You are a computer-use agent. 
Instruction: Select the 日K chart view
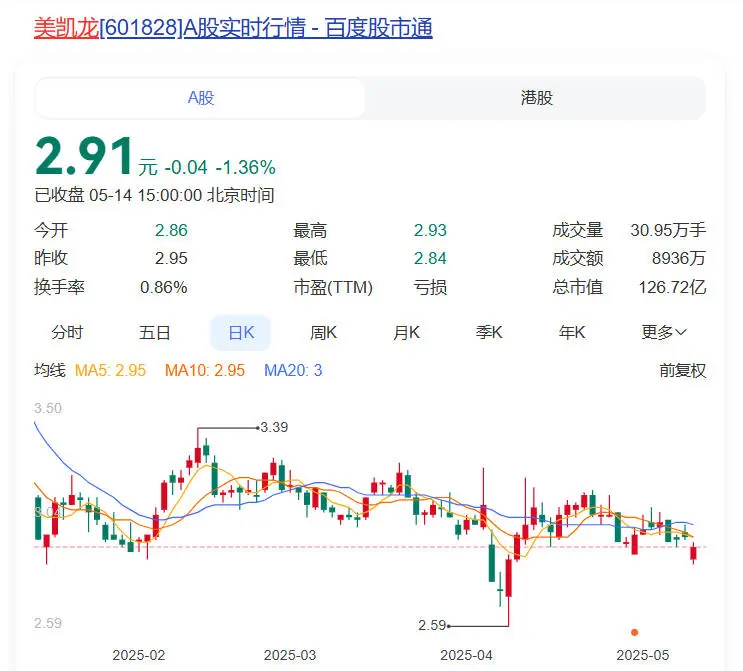click(241, 333)
